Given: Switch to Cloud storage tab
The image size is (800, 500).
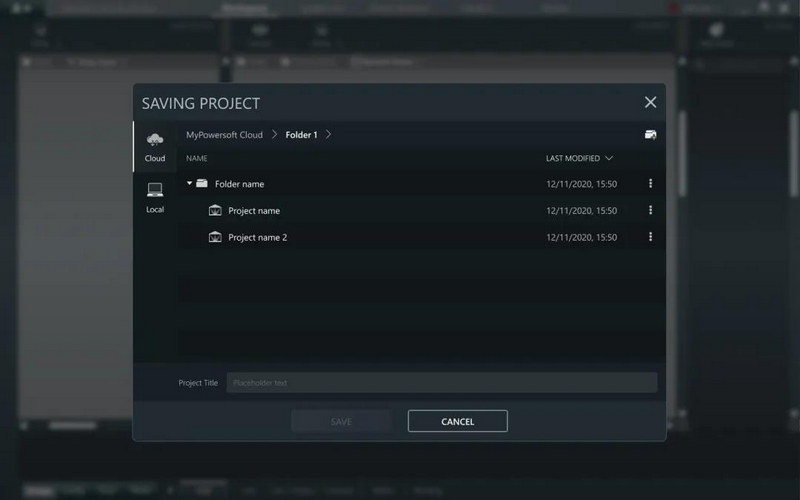Looking at the screenshot, I should pyautogui.click(x=155, y=147).
